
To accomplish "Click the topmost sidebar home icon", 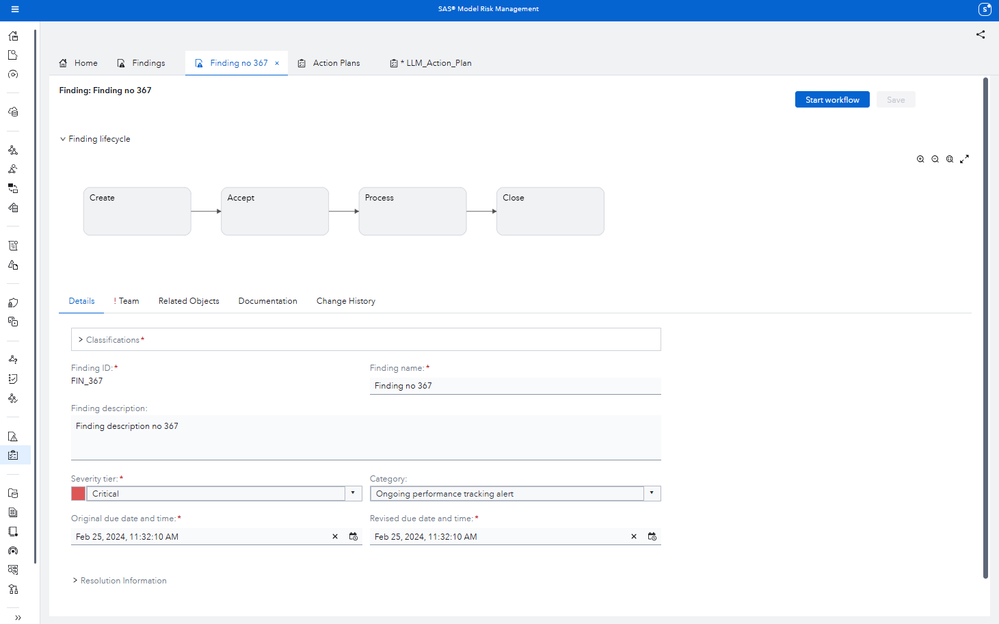I will pos(13,36).
